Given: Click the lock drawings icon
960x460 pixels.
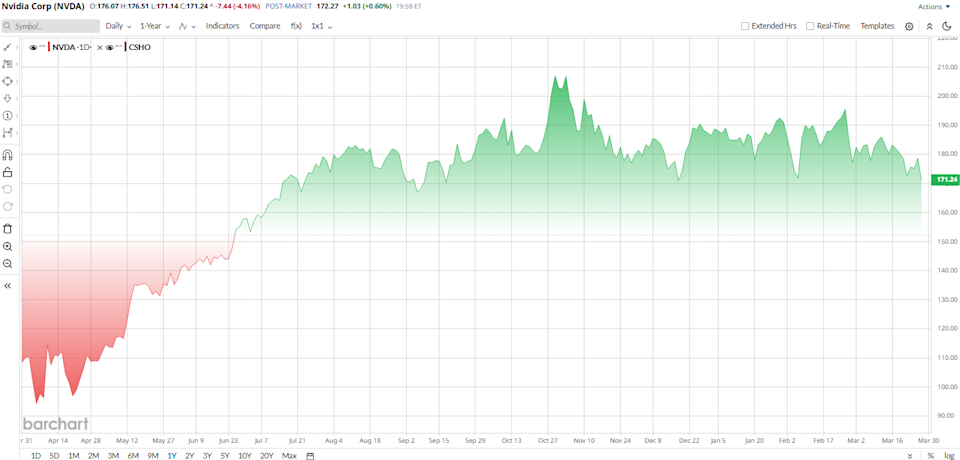Looking at the screenshot, I should tap(8, 172).
